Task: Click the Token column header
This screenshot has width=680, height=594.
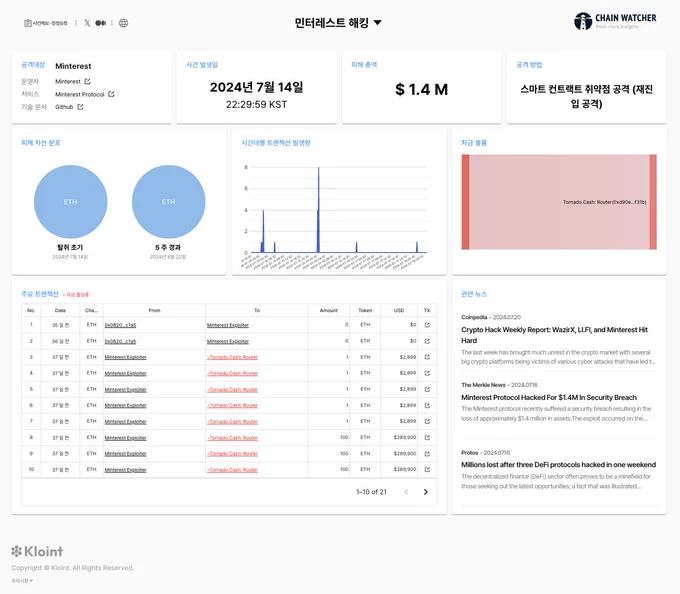Action: pyautogui.click(x=365, y=310)
